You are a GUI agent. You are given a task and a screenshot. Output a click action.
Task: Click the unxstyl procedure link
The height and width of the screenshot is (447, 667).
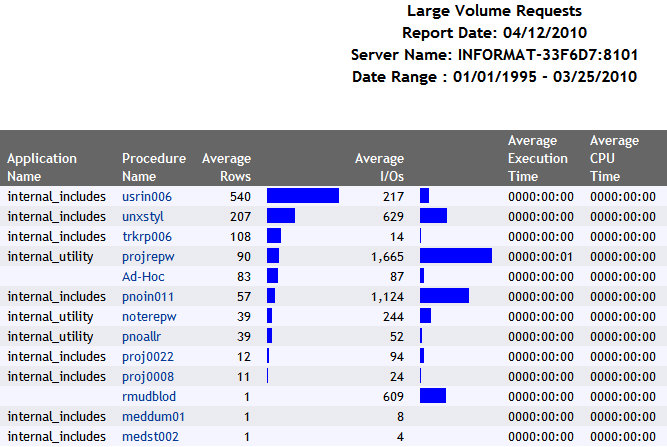coord(143,216)
